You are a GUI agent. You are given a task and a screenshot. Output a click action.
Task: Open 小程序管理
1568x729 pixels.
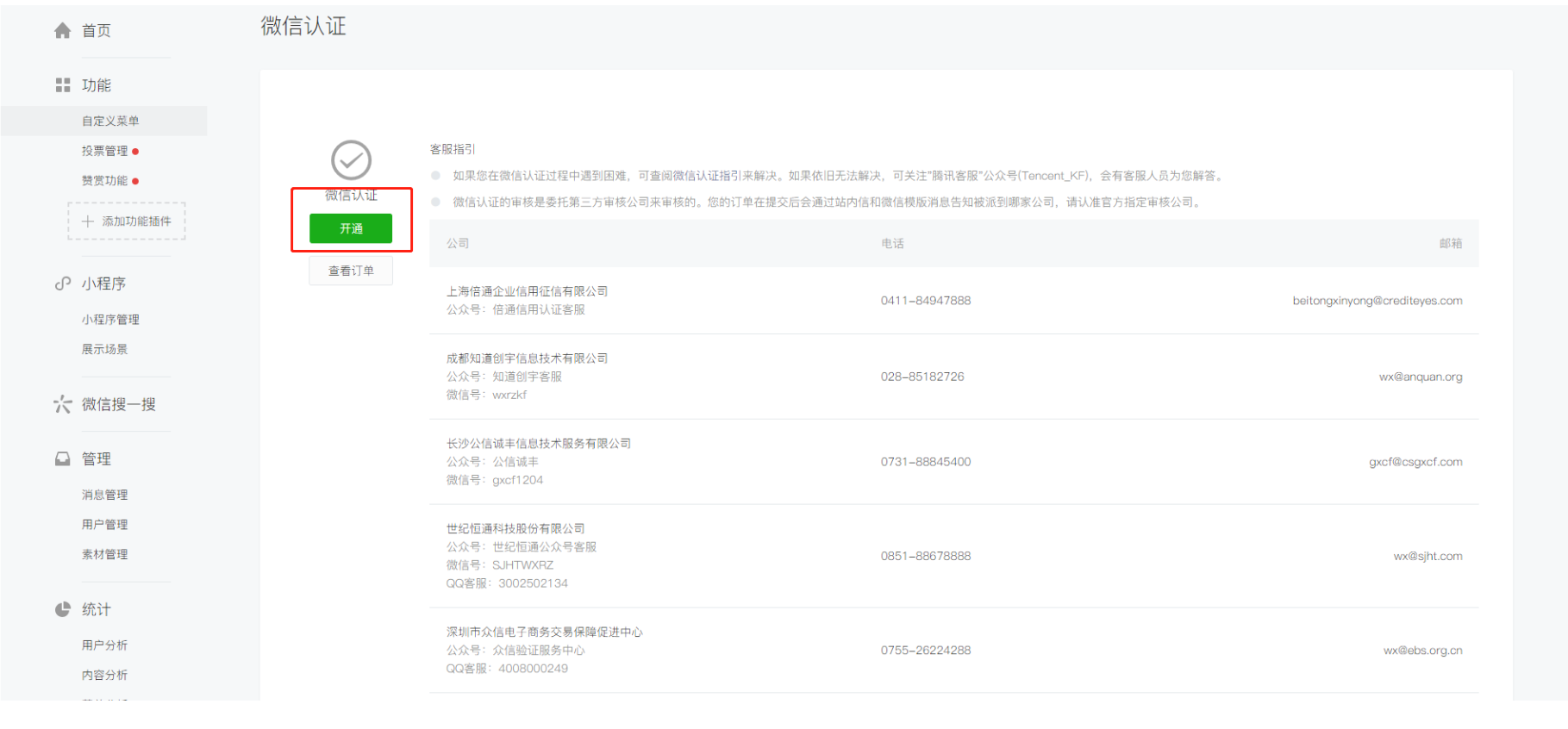pos(110,320)
